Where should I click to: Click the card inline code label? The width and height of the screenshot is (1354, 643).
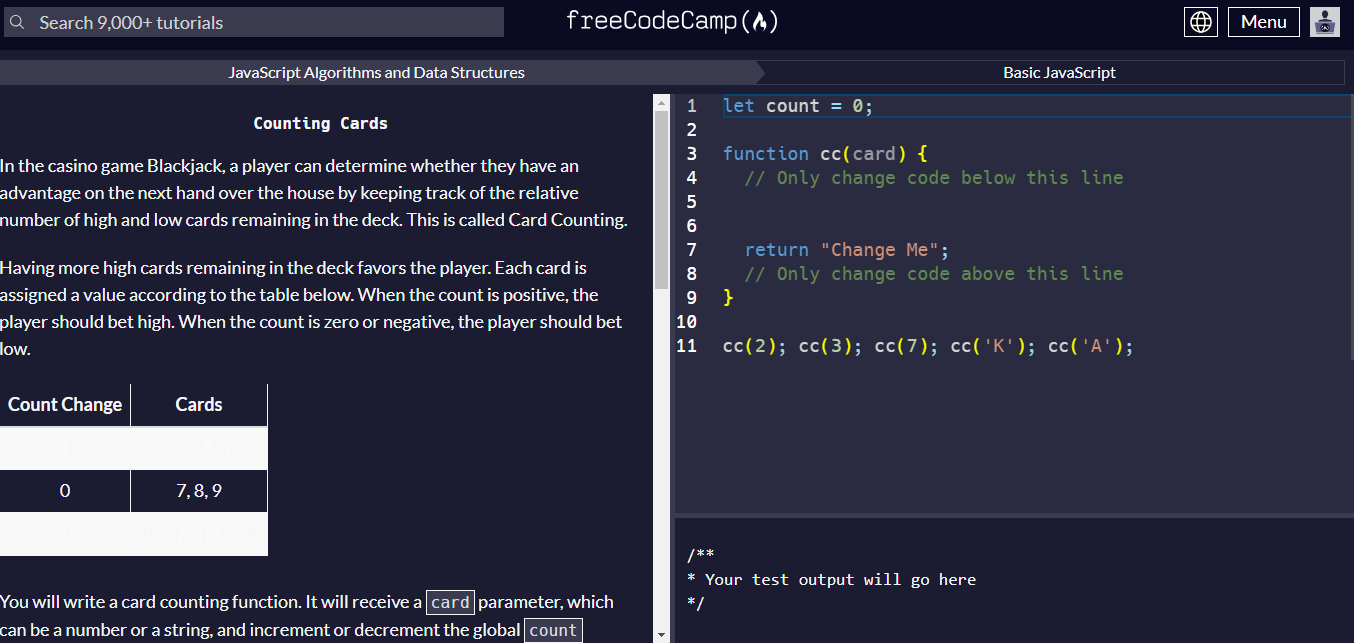pyautogui.click(x=450, y=601)
